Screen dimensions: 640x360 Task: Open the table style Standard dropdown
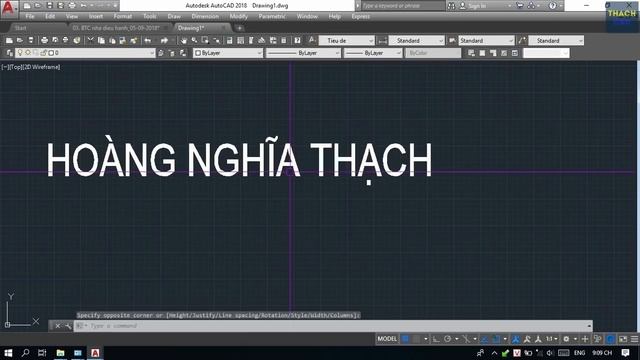tap(510, 40)
